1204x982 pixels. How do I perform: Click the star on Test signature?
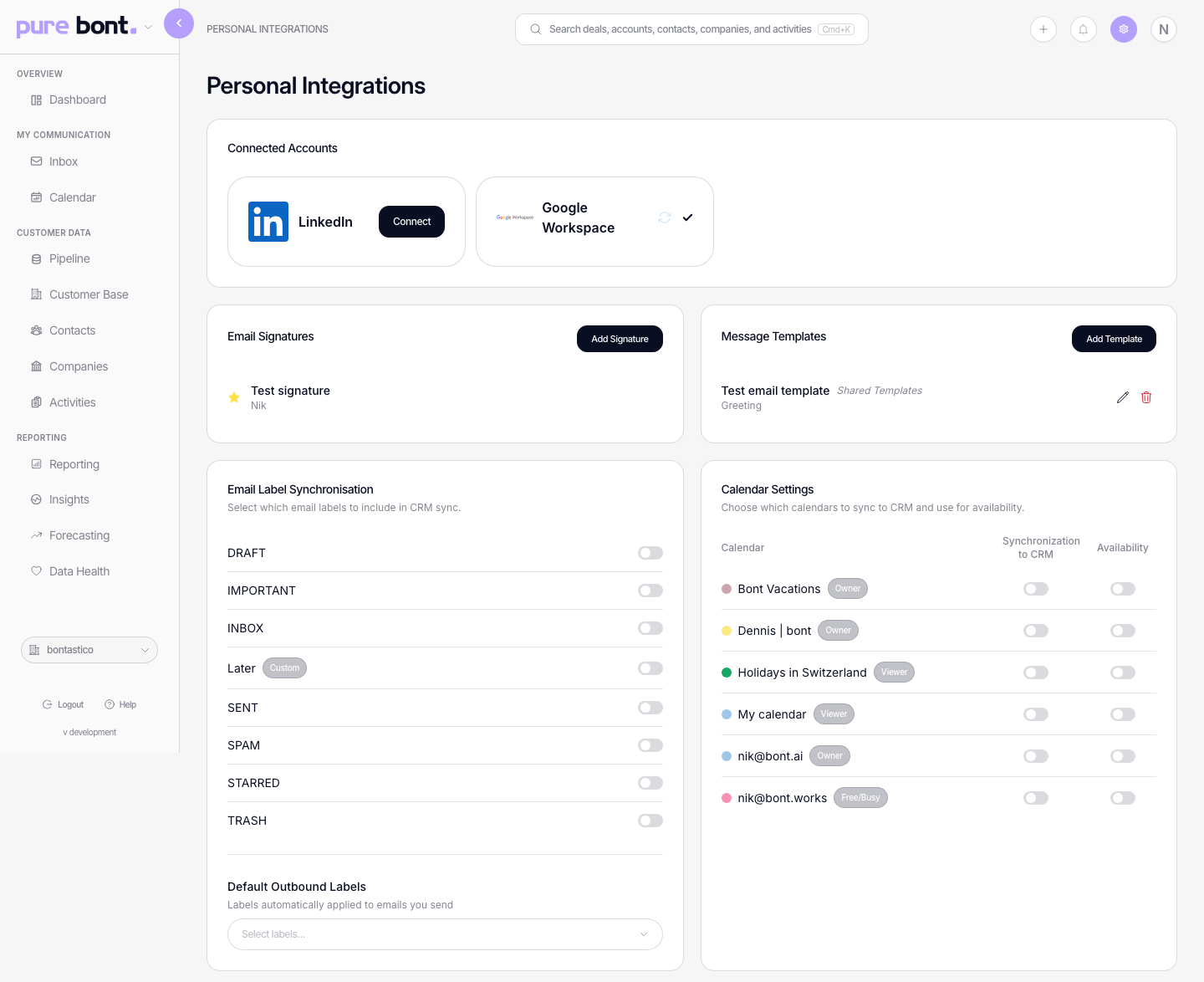click(234, 397)
